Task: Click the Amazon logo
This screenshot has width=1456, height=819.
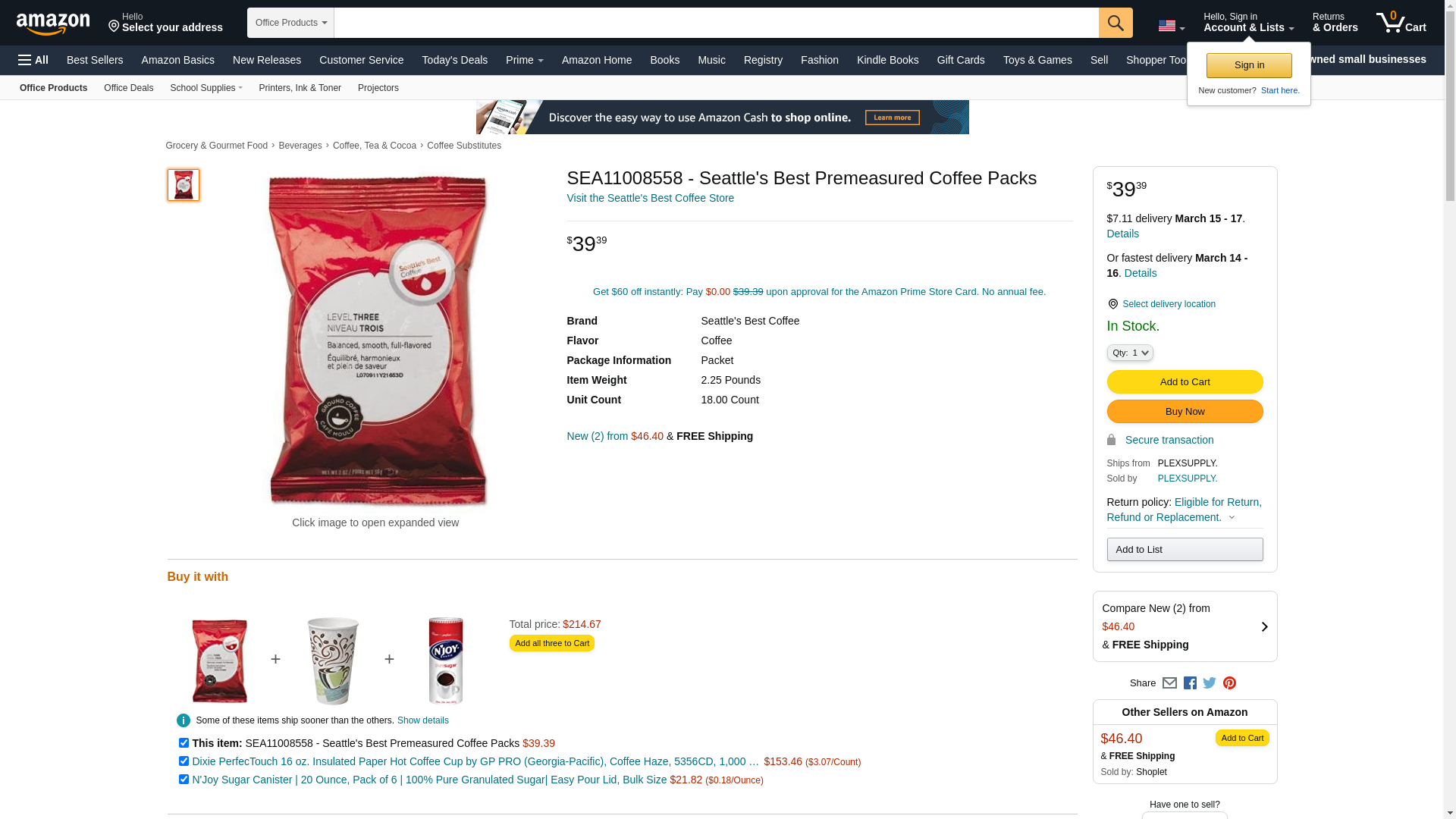Action: (53, 24)
